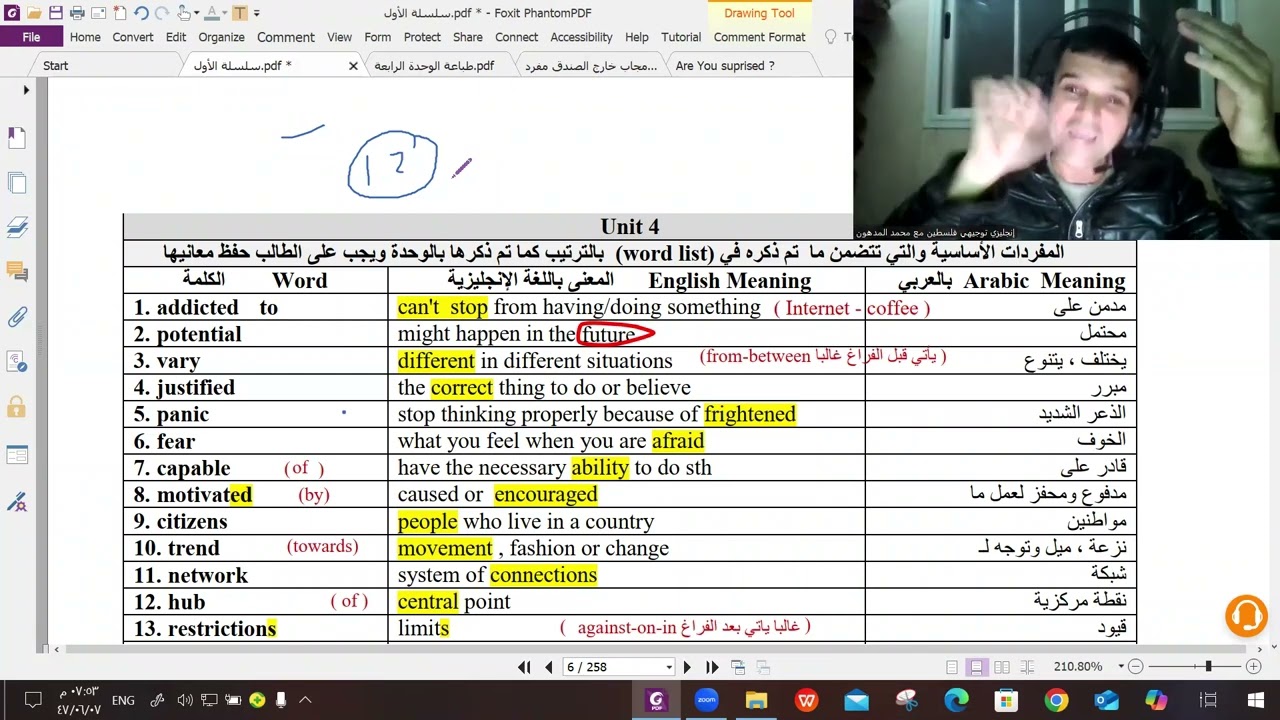Click the underlined A text color icon
1280x720 pixels.
click(212, 13)
